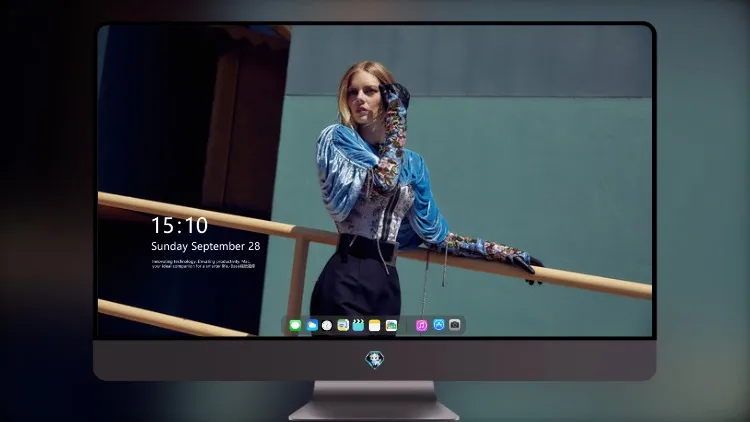Open the green Messages app in dock
The height and width of the screenshot is (422, 750).
coord(295,325)
